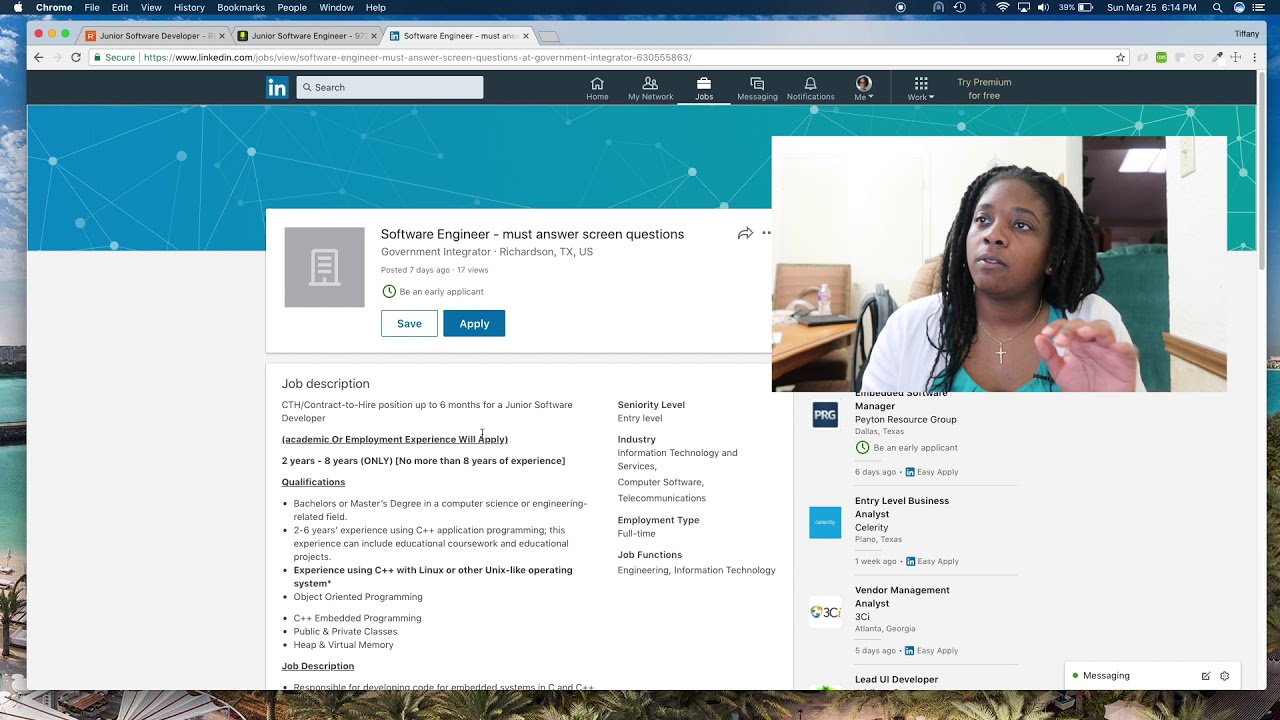The height and width of the screenshot is (720, 1280).
Task: Switch to first Junior Software Developer tab
Action: [153, 36]
